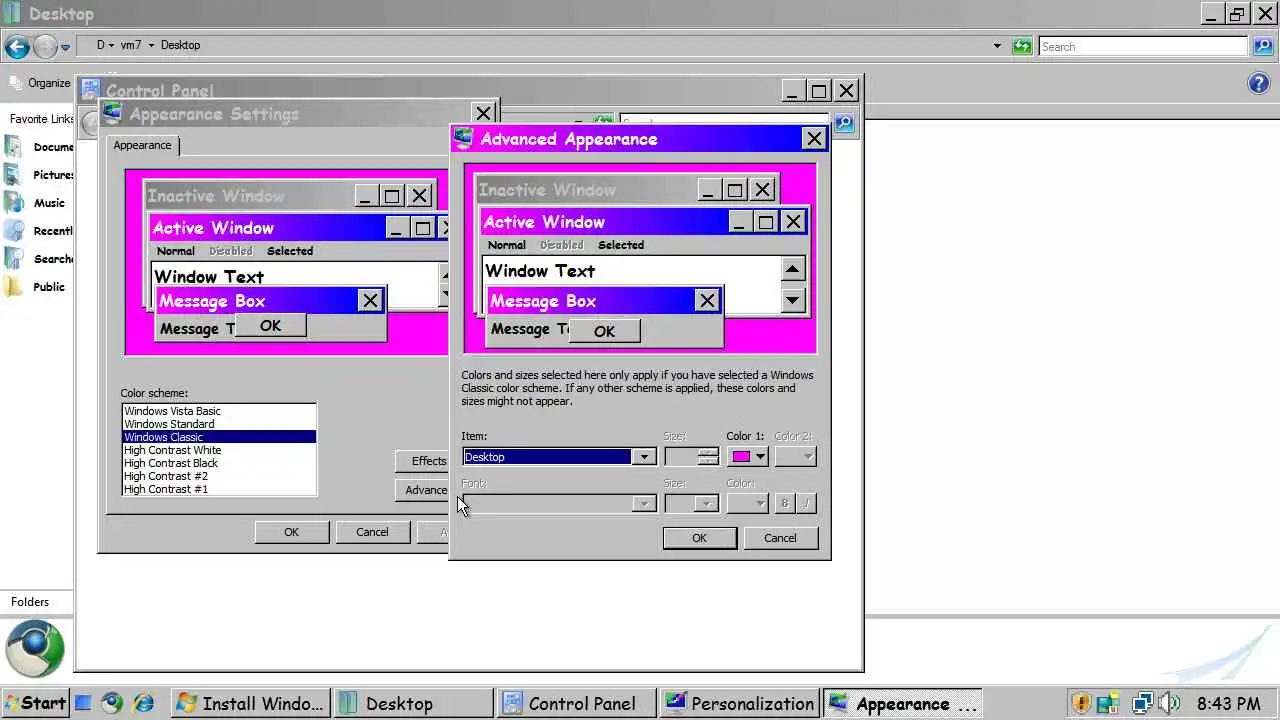Select High Contrast #1 color scheme
Viewport: 1280px width, 720px height.
point(219,489)
